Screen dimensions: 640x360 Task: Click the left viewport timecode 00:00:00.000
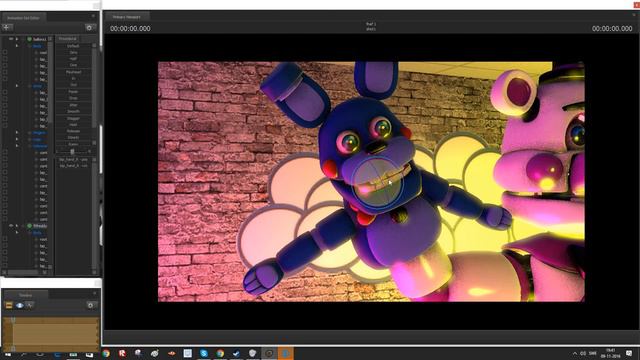(x=130, y=29)
